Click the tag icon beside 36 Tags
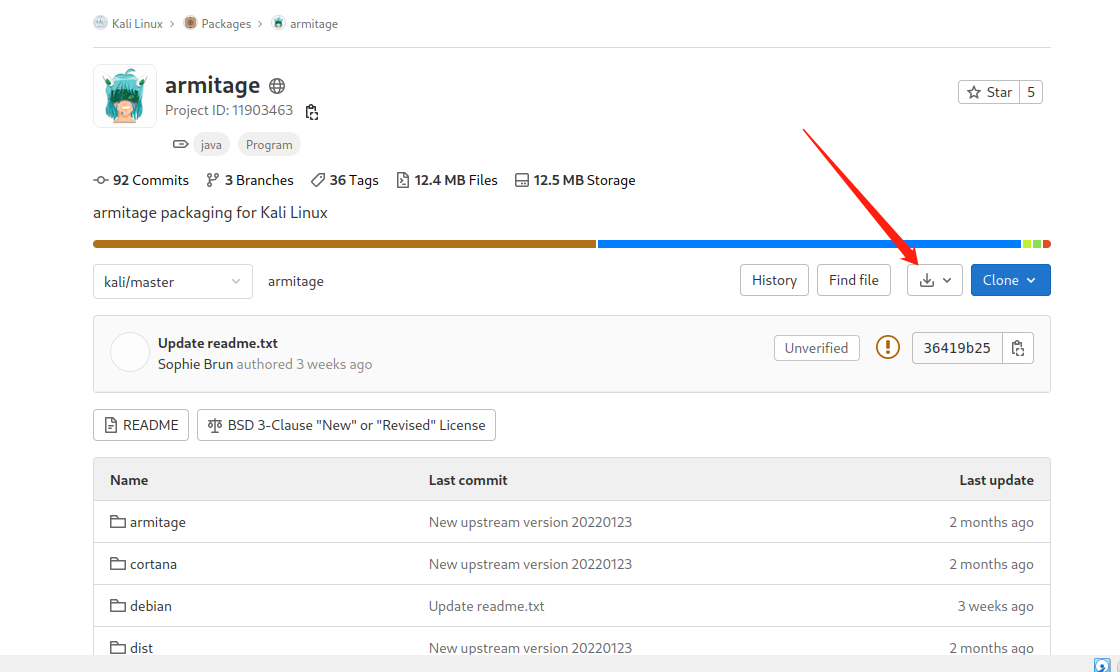 pos(318,180)
